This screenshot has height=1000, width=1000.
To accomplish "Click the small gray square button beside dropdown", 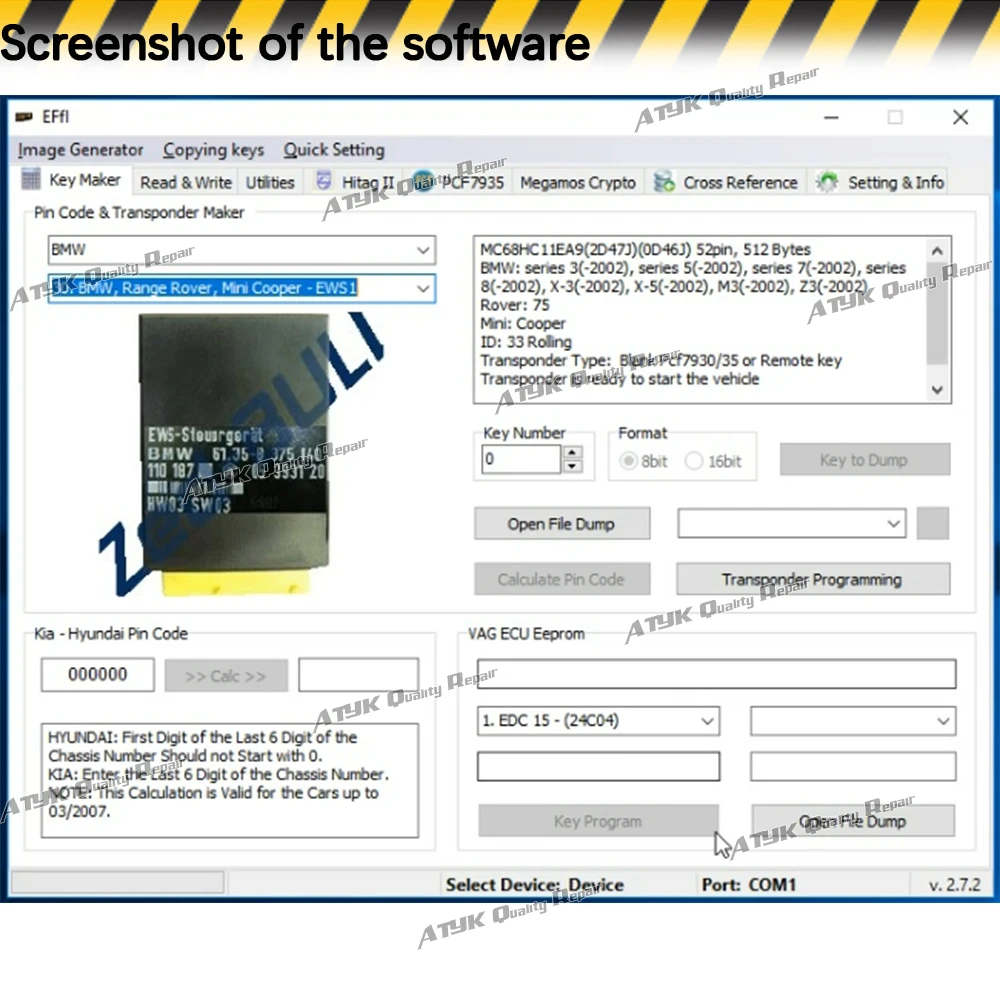I will pyautogui.click(x=933, y=524).
